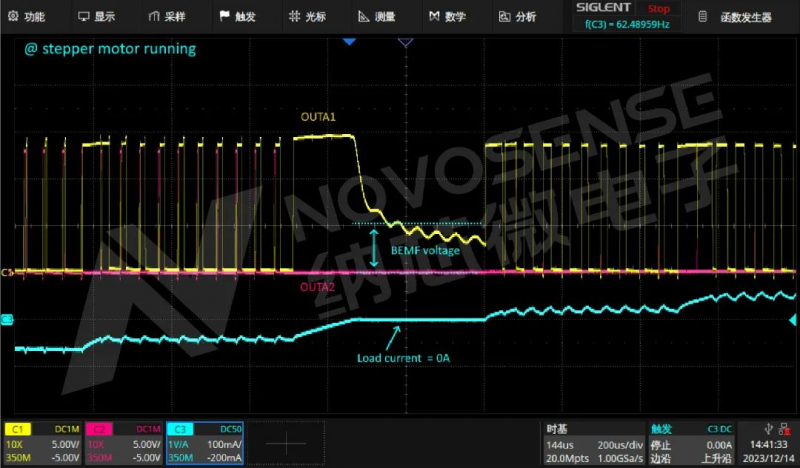Open the 功能 (Utility) menu
The width and height of the screenshot is (800, 468).
26,16
